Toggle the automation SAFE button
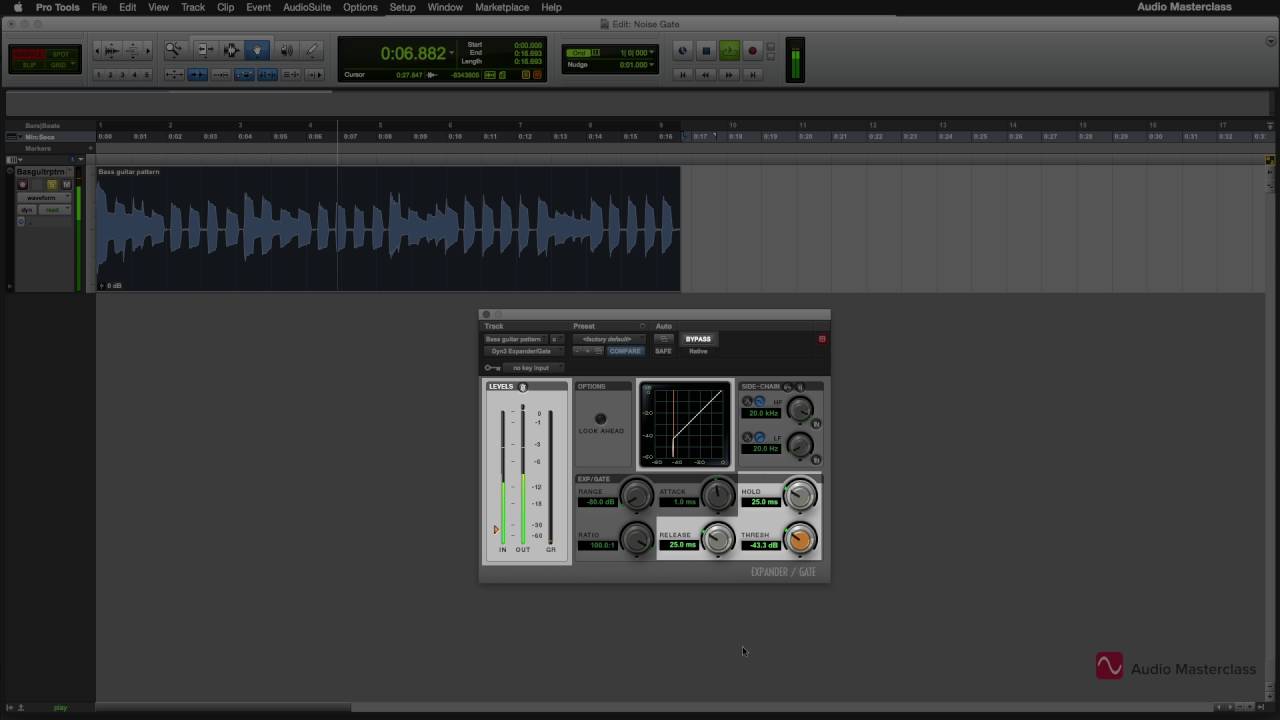The width and height of the screenshot is (1280, 720). (663, 351)
